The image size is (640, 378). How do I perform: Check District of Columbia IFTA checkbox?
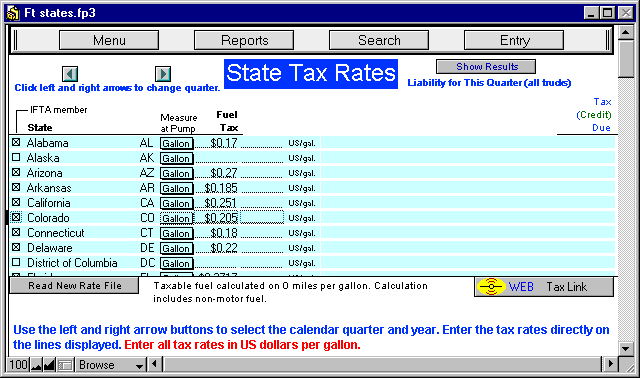coord(16,262)
